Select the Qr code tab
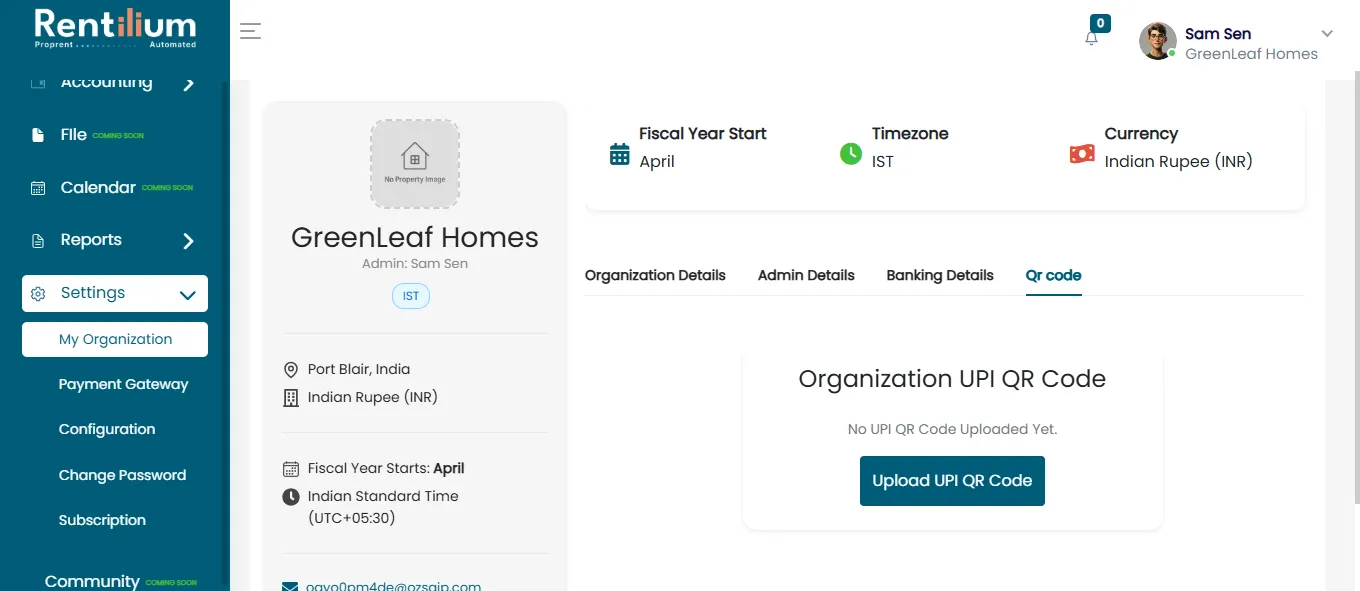The height and width of the screenshot is (591, 1360). coord(1054,275)
